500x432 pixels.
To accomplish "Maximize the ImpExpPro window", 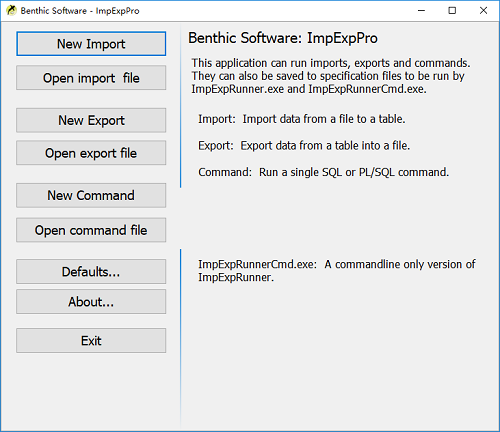I will pos(452,11).
